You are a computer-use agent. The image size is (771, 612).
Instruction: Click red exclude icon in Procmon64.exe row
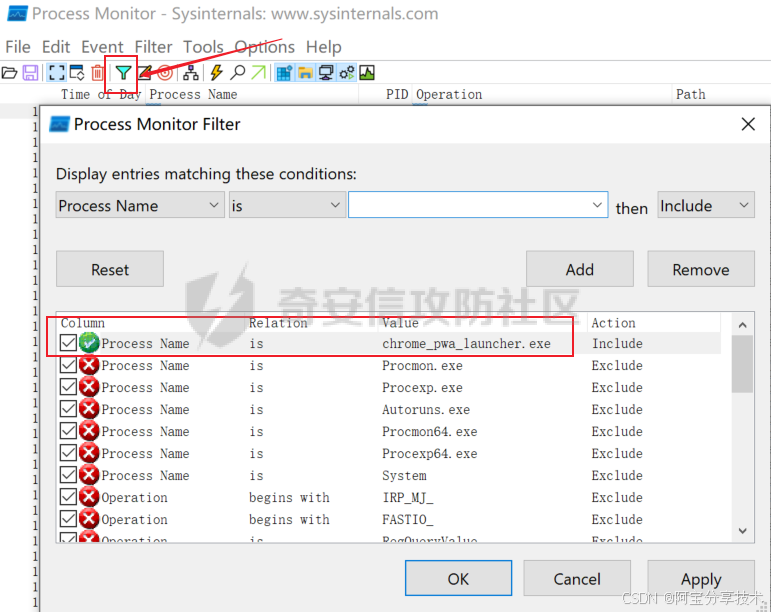(x=89, y=431)
